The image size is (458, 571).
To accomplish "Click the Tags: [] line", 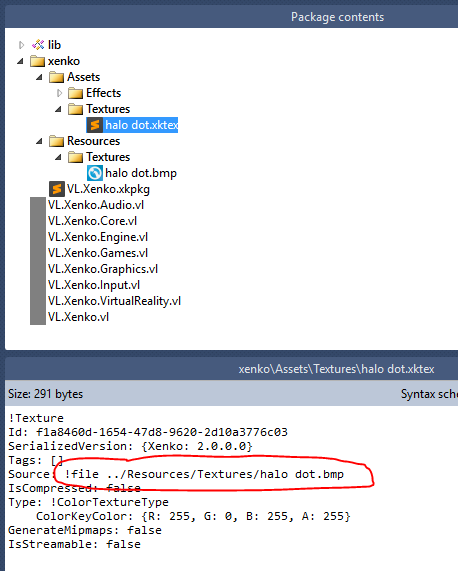I will pos(36,460).
